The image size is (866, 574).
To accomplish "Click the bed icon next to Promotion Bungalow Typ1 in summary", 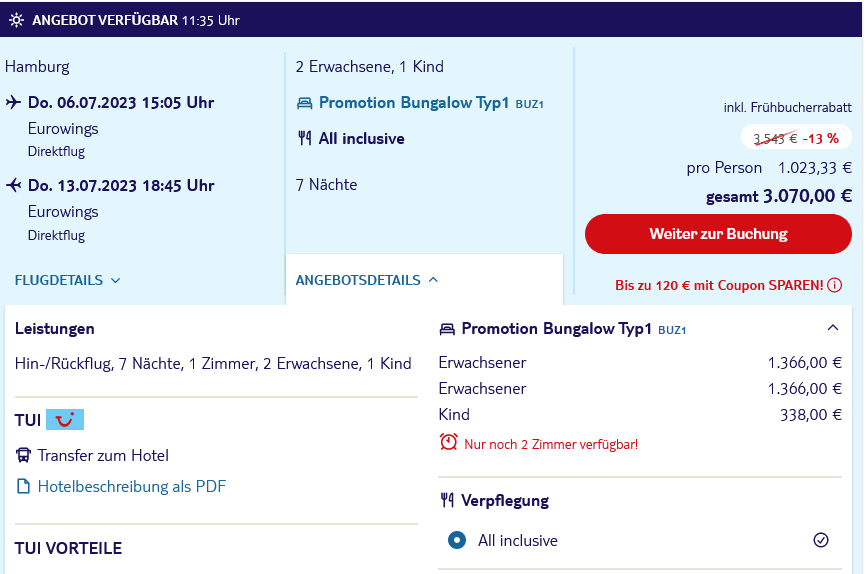I will [305, 103].
